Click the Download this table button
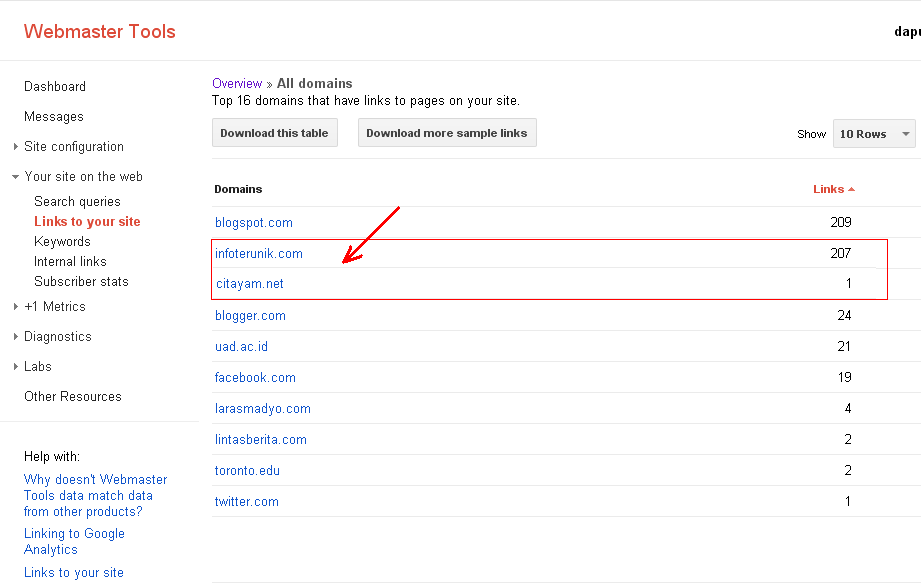This screenshot has width=921, height=583. click(x=274, y=133)
